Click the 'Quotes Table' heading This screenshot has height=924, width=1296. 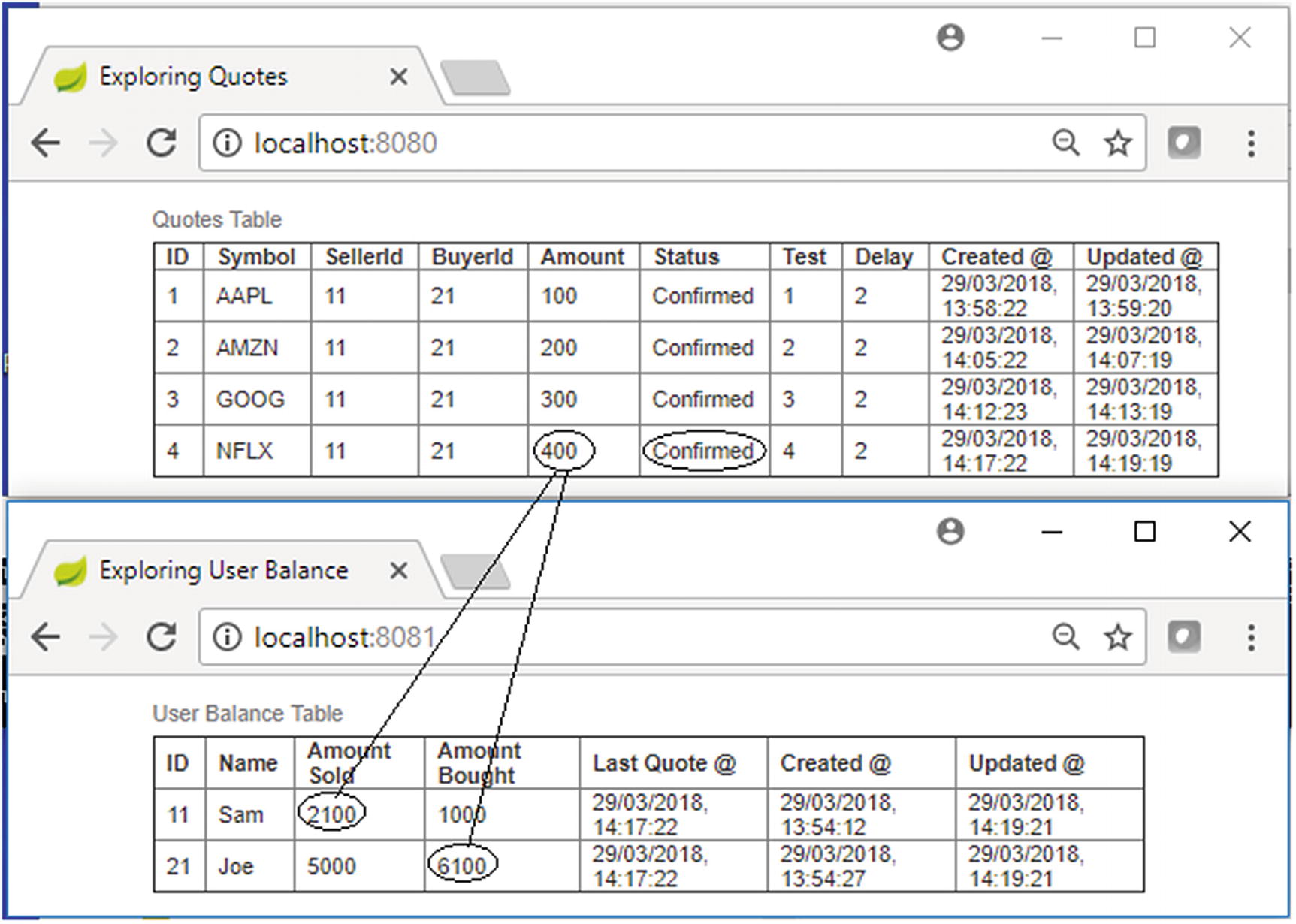click(216, 219)
